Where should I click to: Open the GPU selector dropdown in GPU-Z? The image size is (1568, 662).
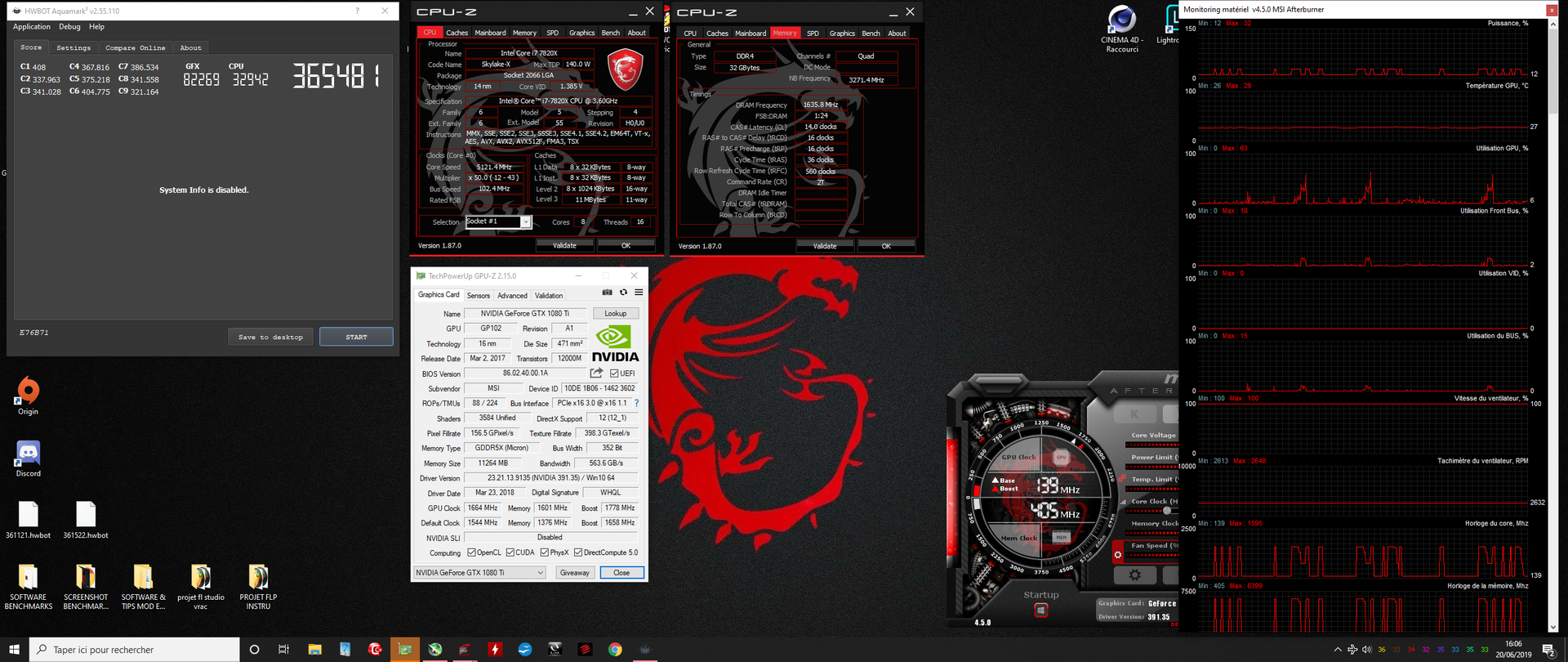tap(479, 573)
